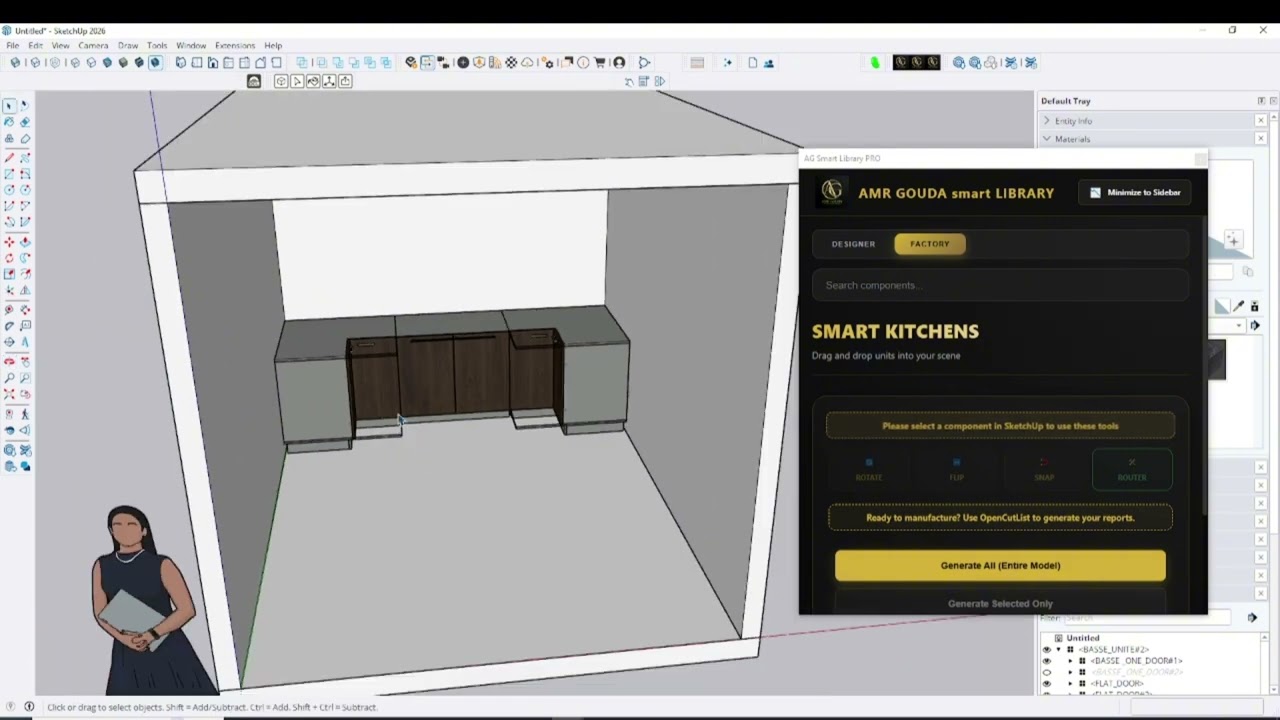1280x720 pixels.
Task: Open the materials collection dropdown
Action: (1239, 326)
